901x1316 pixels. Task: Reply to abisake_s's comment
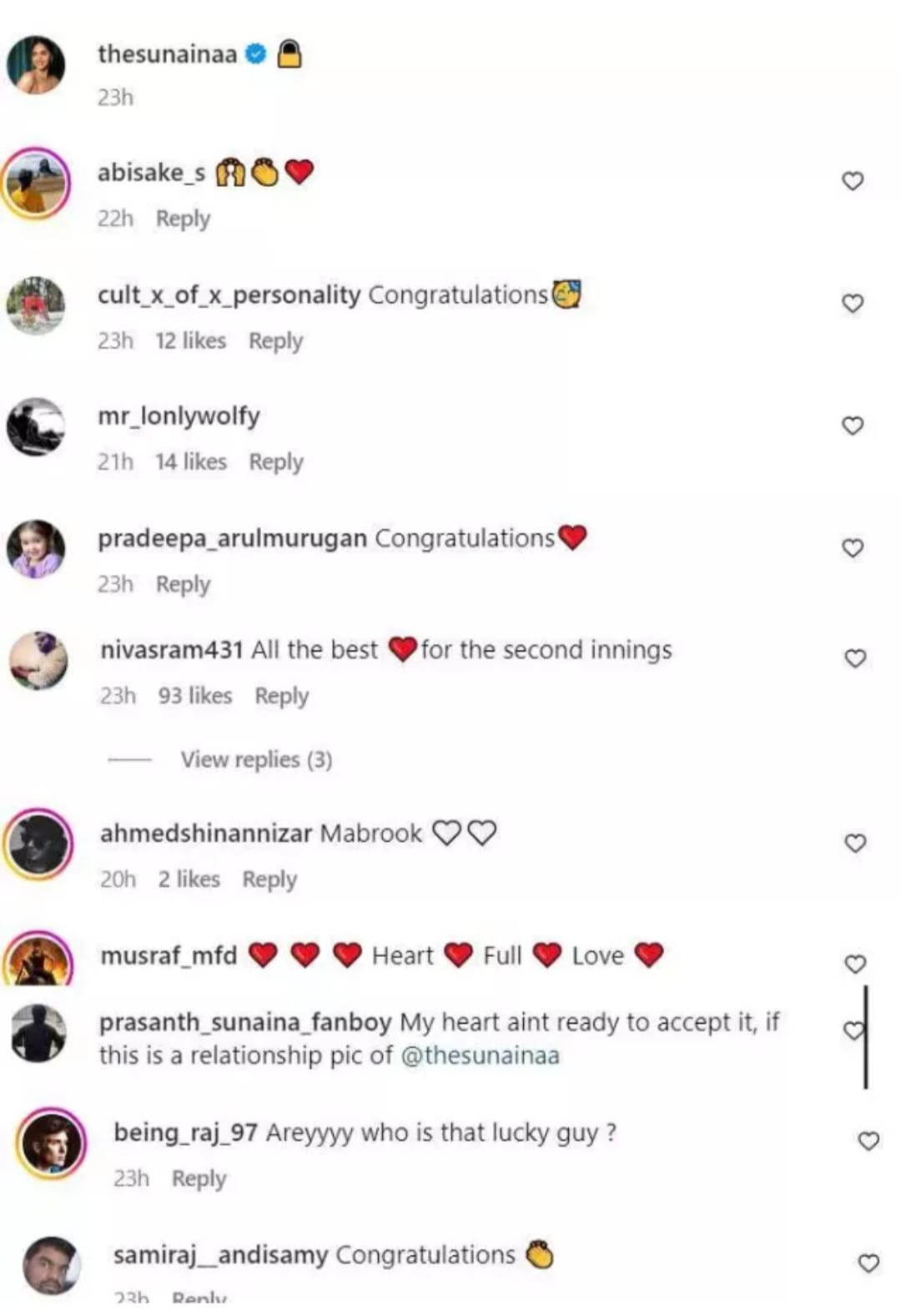pos(183,219)
